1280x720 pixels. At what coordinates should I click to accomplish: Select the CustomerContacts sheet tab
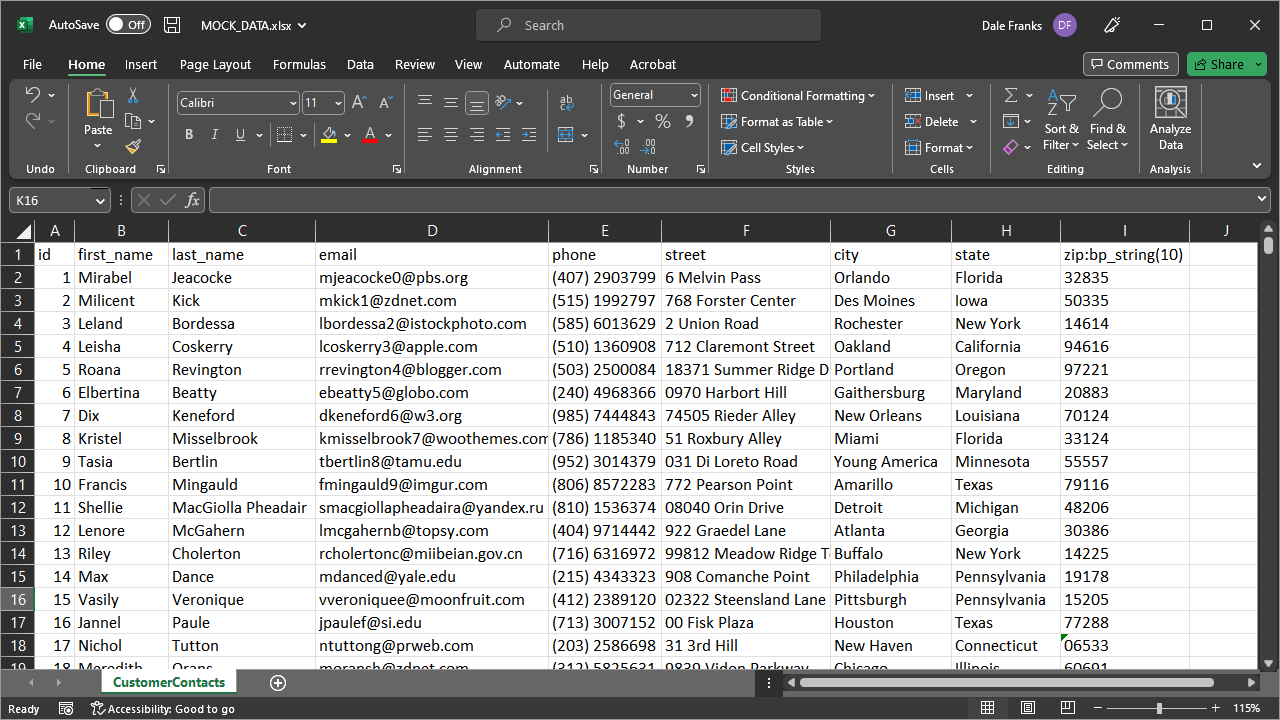pos(169,682)
